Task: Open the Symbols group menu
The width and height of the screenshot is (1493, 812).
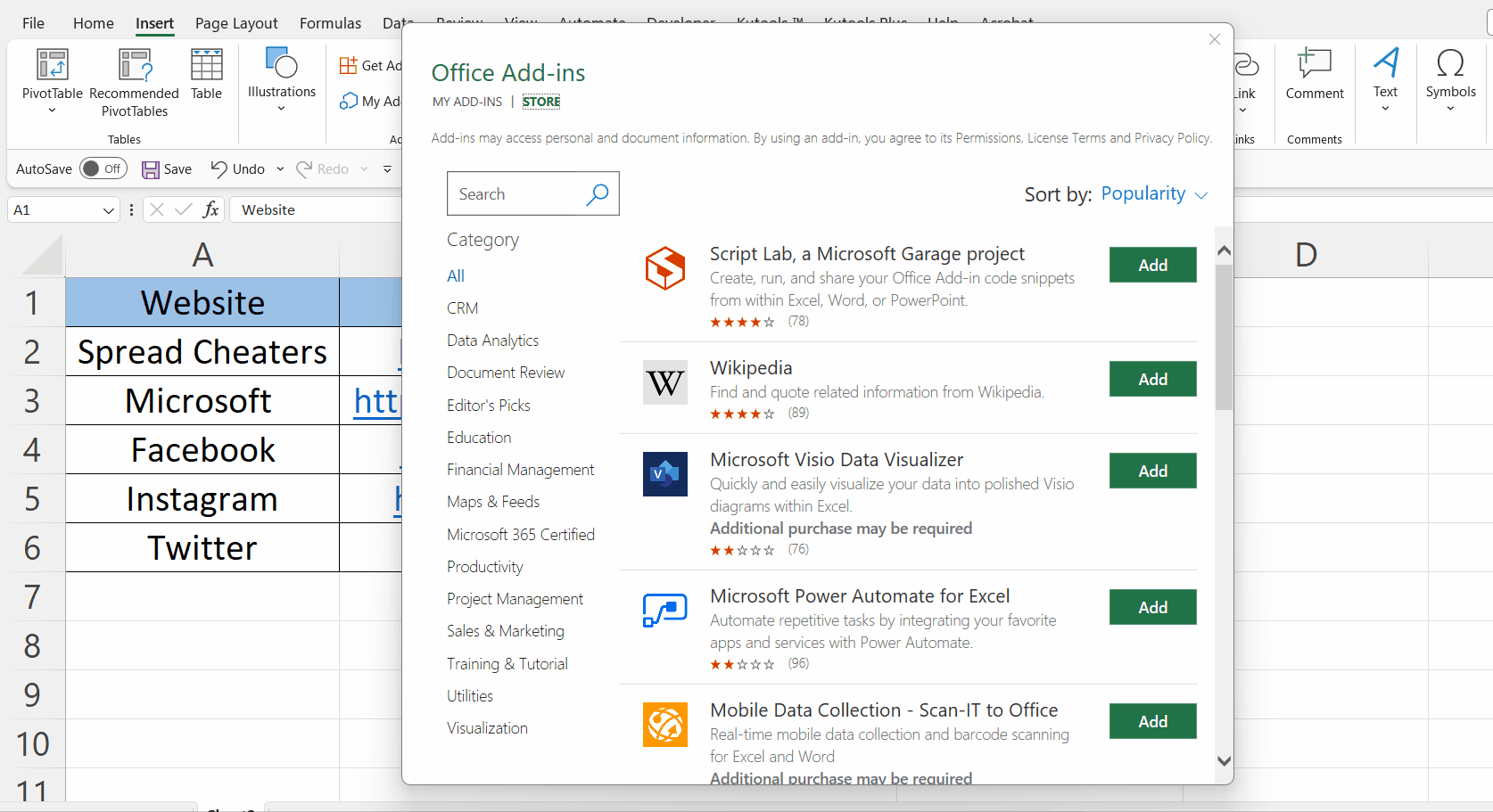Action: click(x=1450, y=80)
